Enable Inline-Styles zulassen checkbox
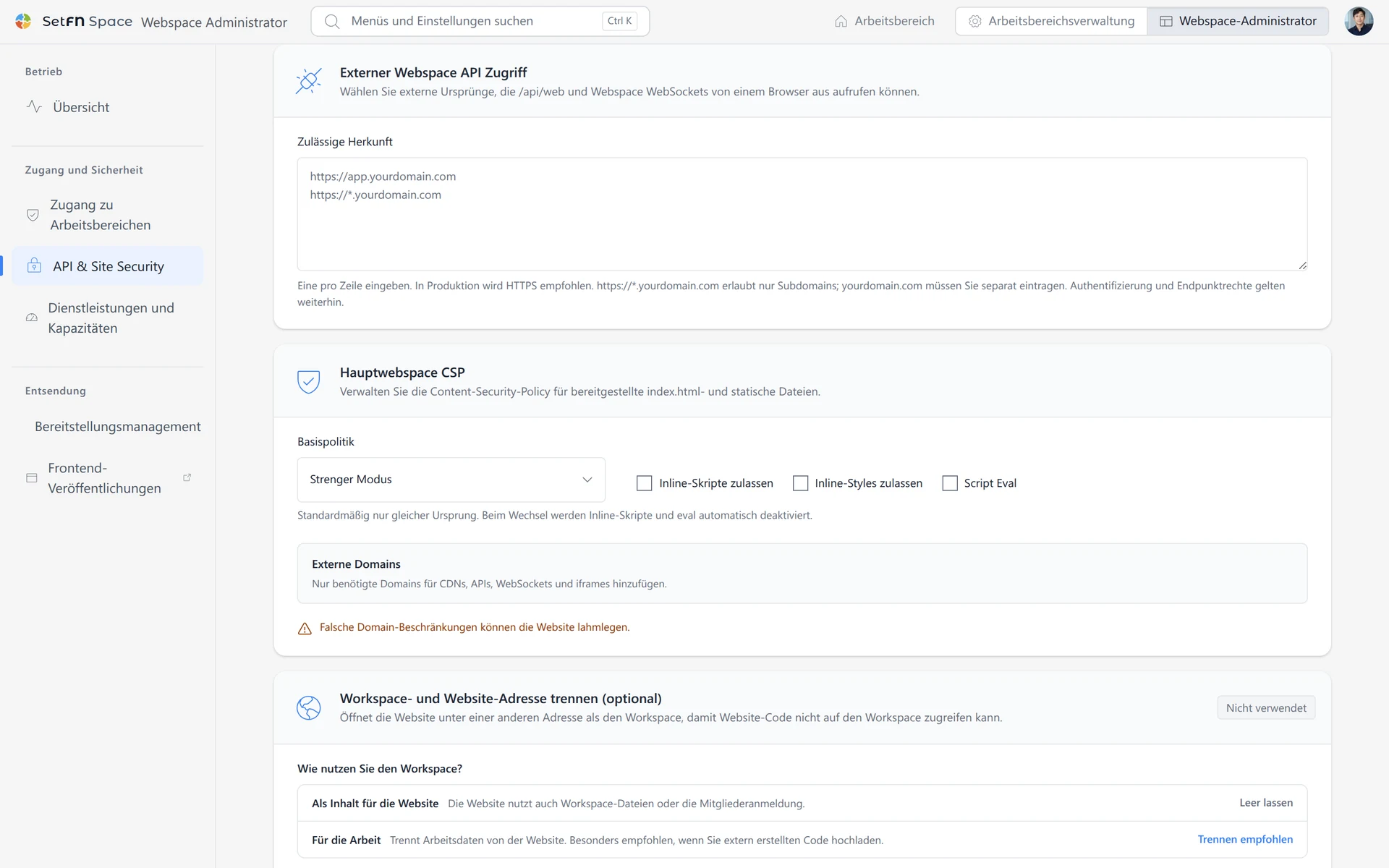Screen dimensions: 1389x868 point(800,483)
